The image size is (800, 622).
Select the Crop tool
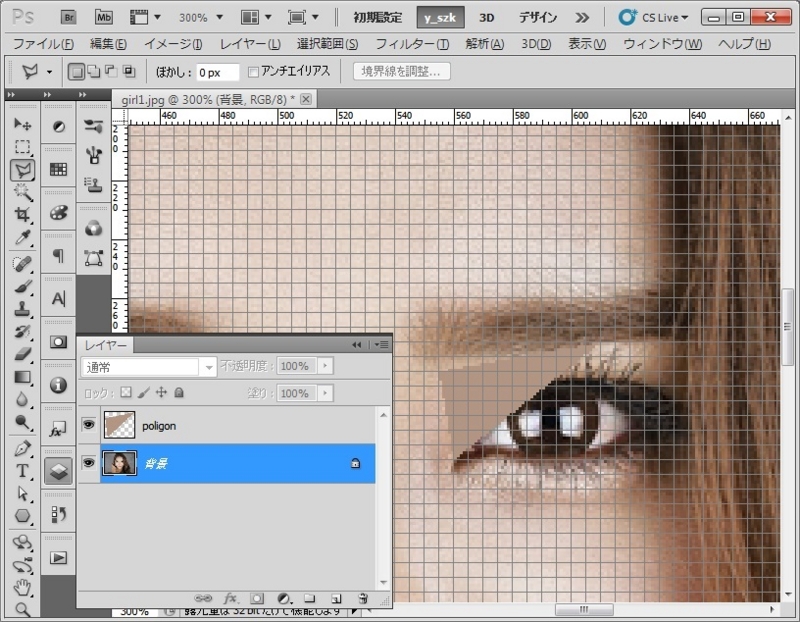(x=23, y=215)
